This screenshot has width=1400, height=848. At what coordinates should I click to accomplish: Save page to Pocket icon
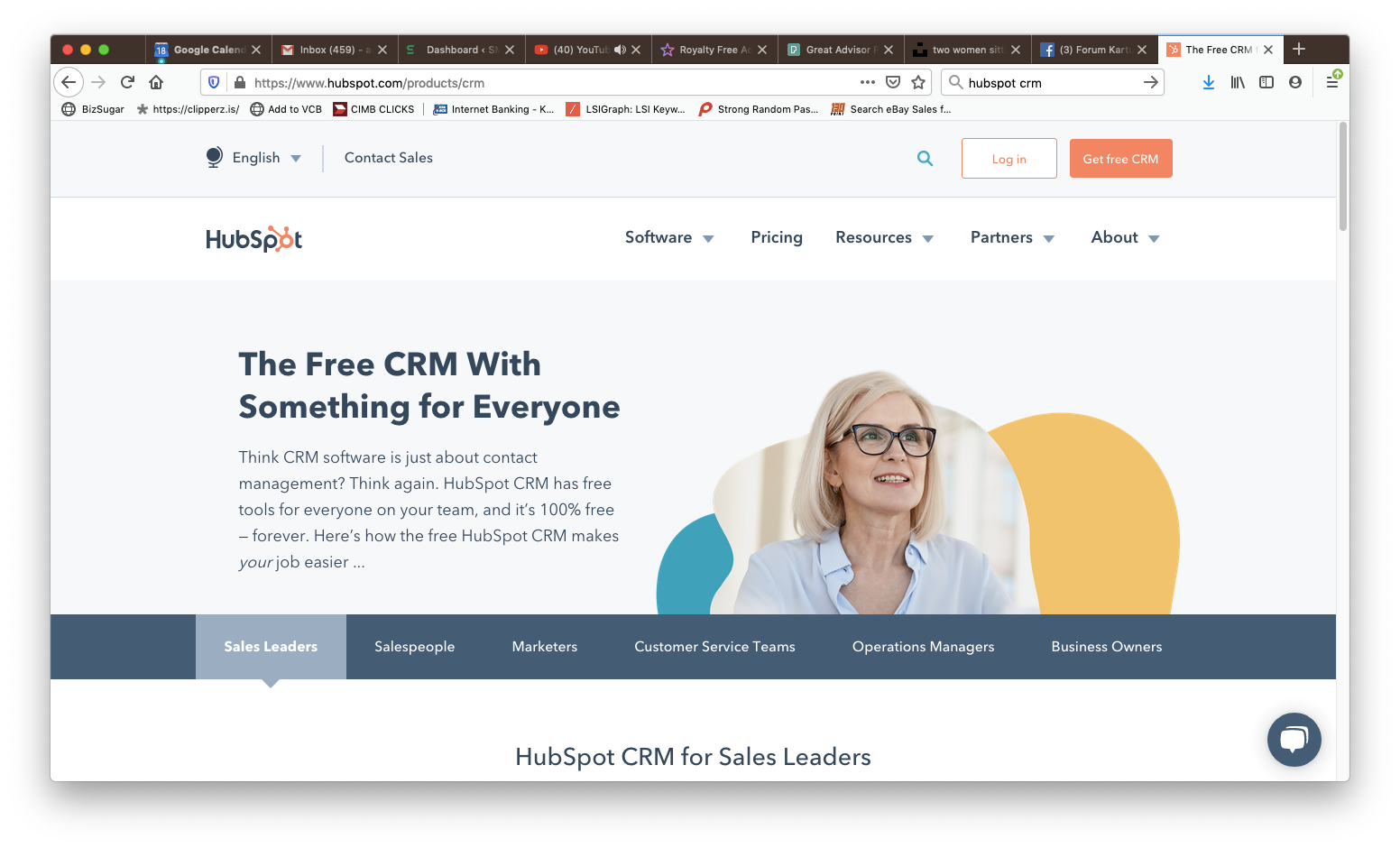893,82
